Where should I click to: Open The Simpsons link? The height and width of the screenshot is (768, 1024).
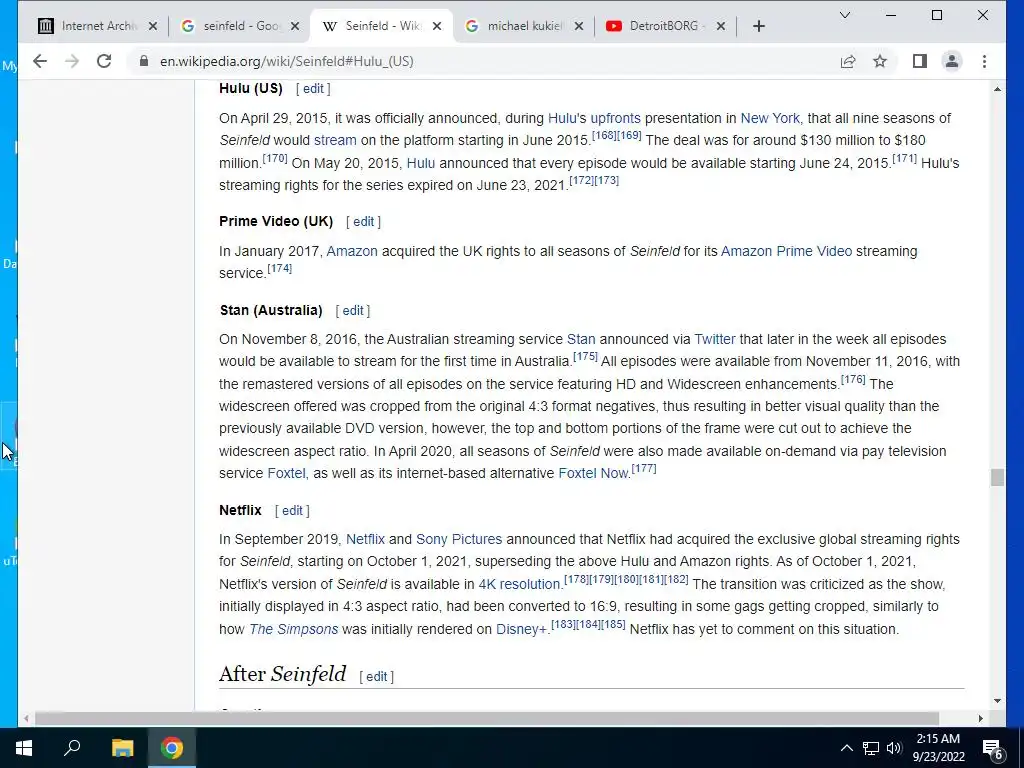coord(294,630)
